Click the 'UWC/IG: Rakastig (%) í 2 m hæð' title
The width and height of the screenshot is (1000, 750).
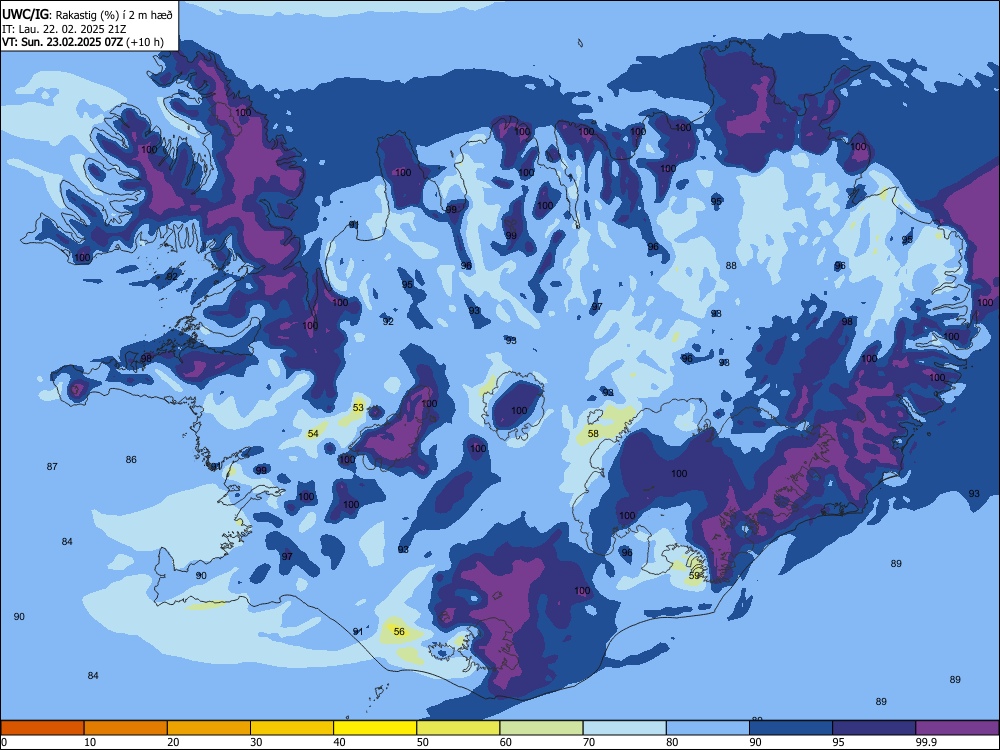click(x=87, y=13)
